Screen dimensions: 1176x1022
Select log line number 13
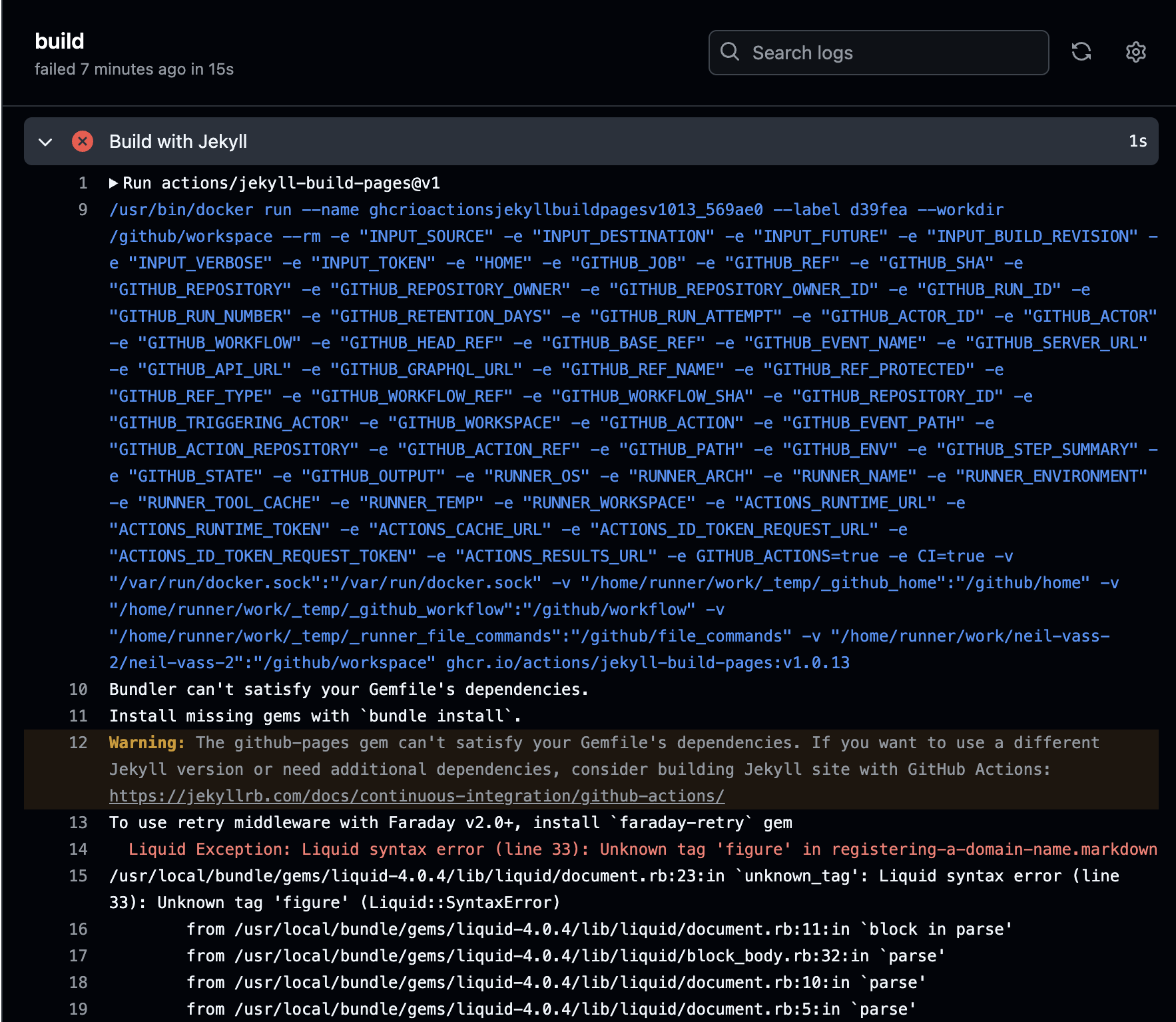(x=79, y=823)
